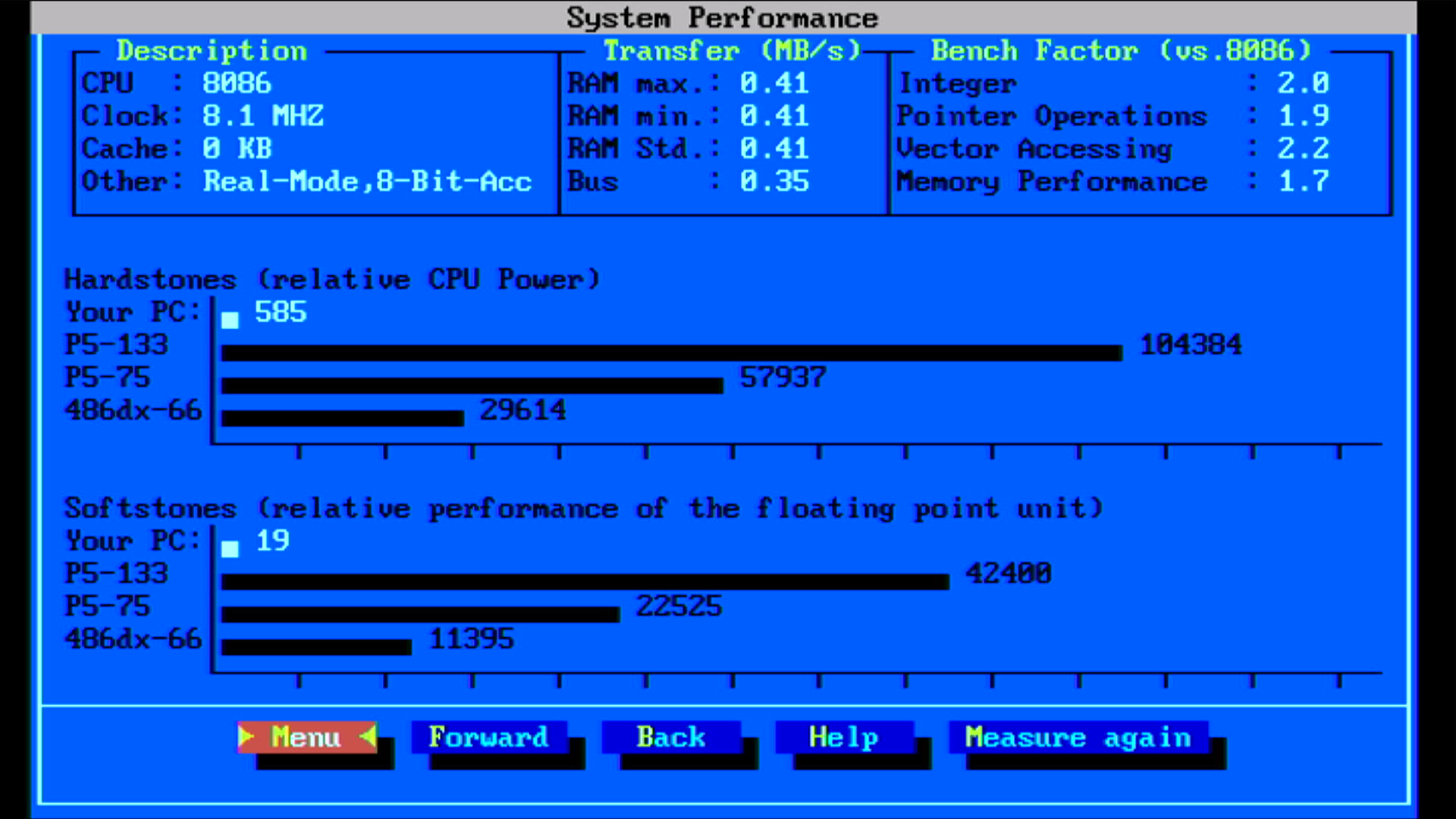Viewport: 1456px width, 819px height.
Task: Select the Integer bench factor 2.0
Action: click(1303, 83)
